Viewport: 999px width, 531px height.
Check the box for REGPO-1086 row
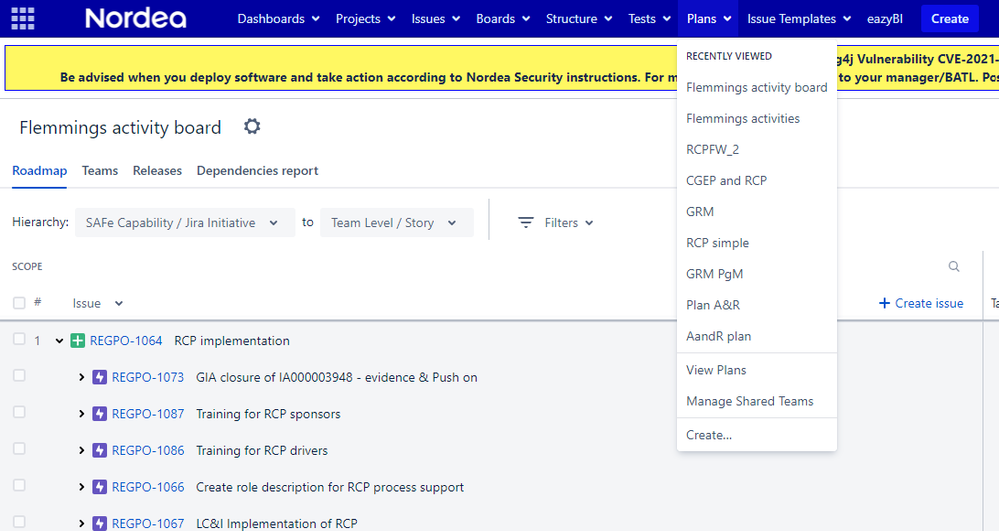tap(19, 449)
